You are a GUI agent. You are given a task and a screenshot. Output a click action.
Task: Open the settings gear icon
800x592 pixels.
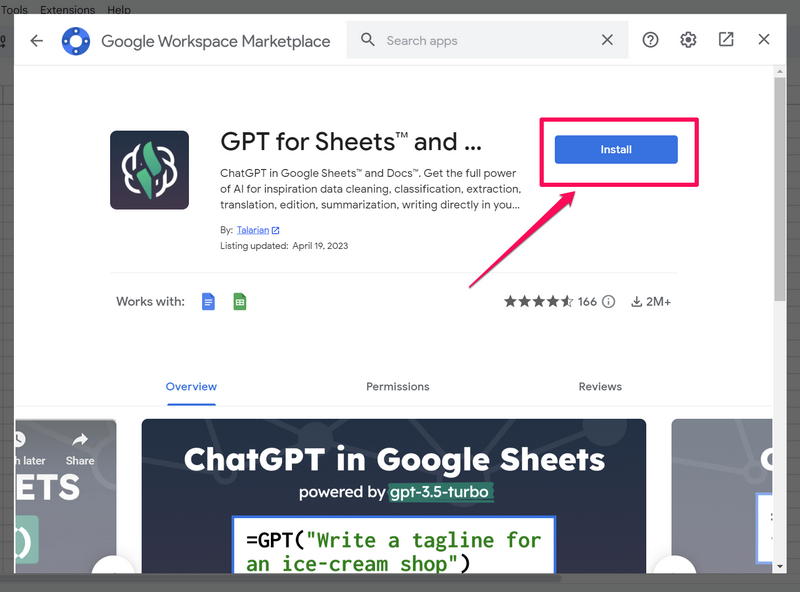[x=688, y=40]
